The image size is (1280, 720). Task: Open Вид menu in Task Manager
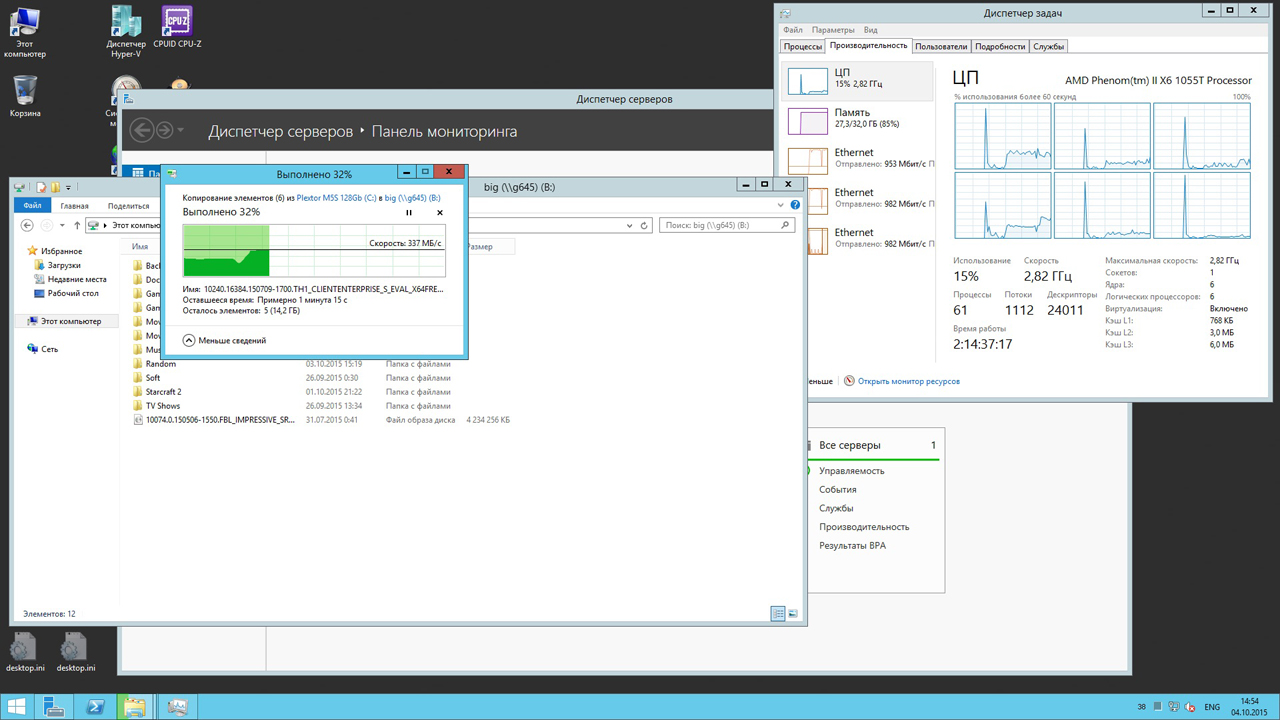click(x=871, y=30)
